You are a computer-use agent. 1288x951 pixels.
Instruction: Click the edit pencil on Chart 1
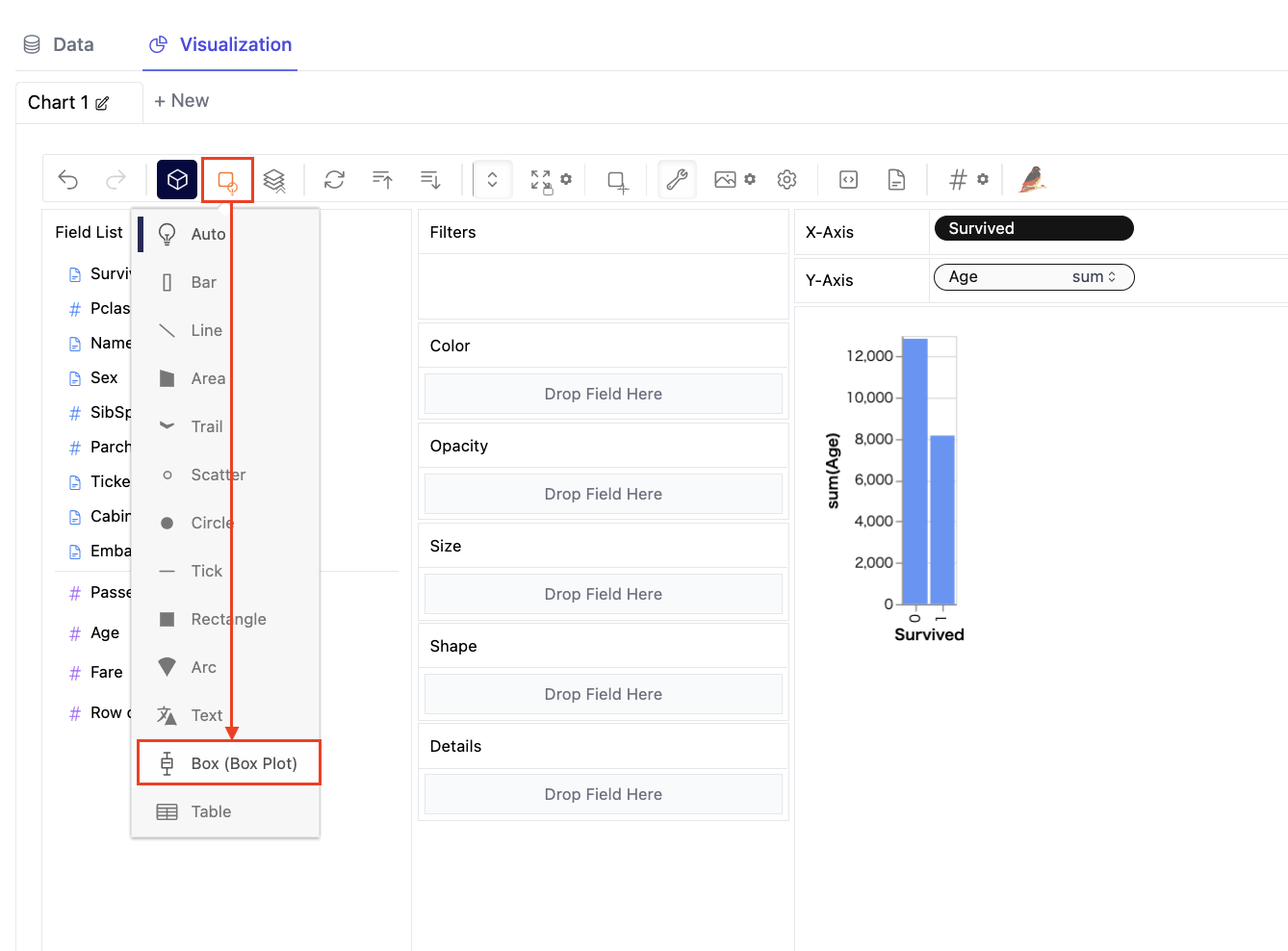point(102,103)
